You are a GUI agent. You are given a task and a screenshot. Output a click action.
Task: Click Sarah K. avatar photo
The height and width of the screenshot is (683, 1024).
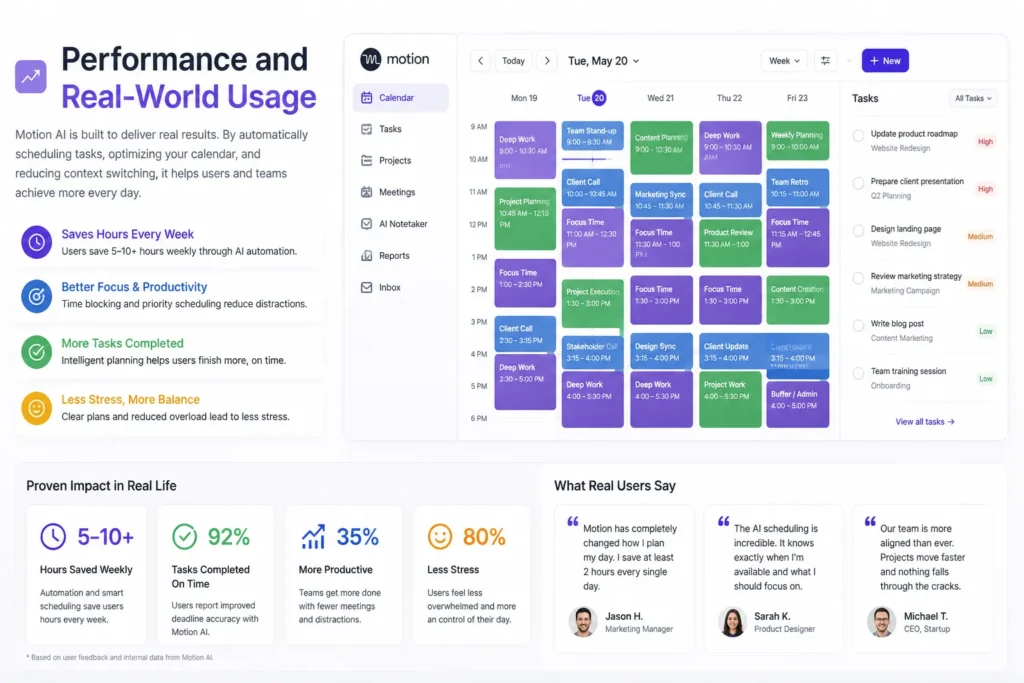pos(732,622)
